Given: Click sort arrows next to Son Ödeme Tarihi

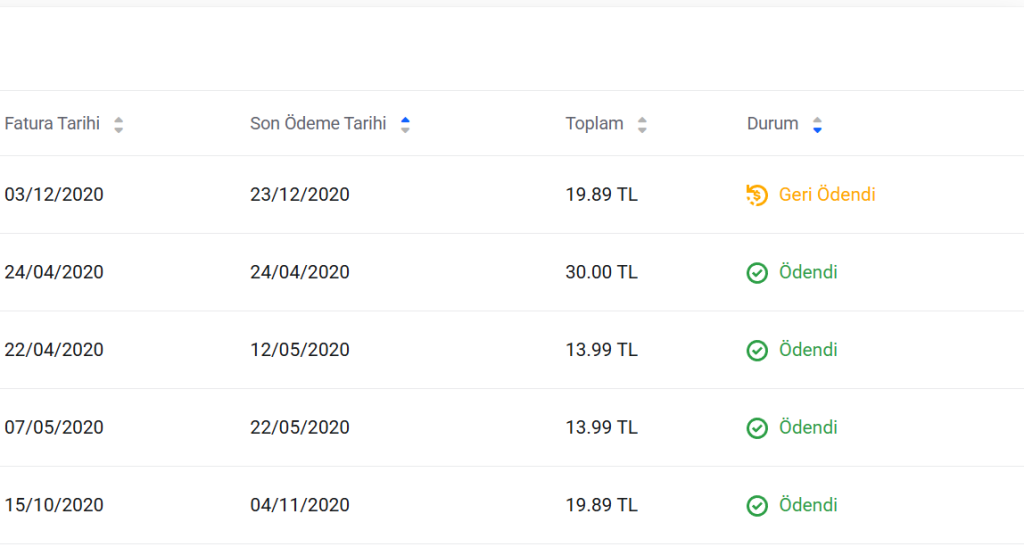Looking at the screenshot, I should (x=405, y=125).
